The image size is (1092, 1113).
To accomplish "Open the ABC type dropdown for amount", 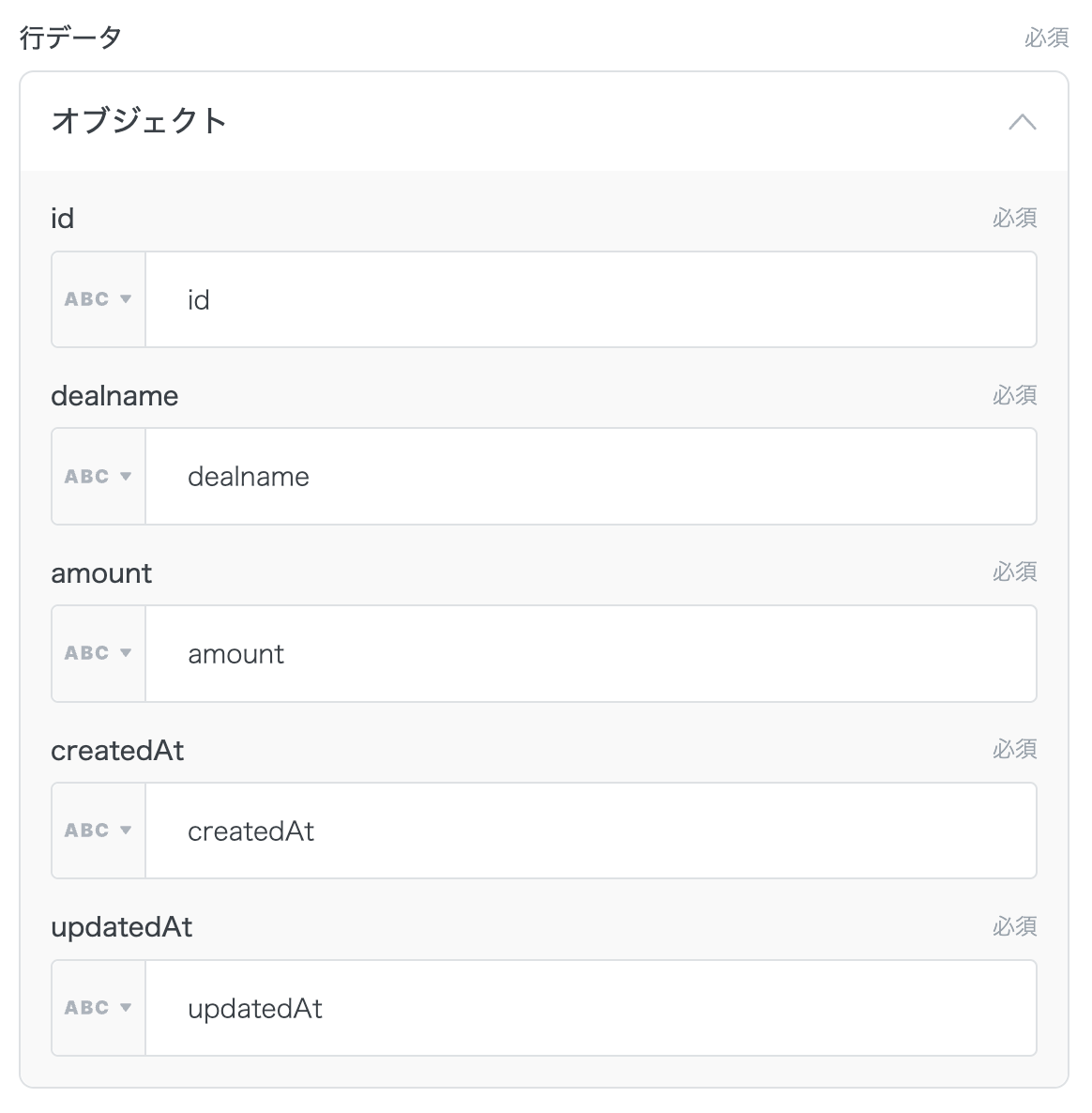I will 99,653.
